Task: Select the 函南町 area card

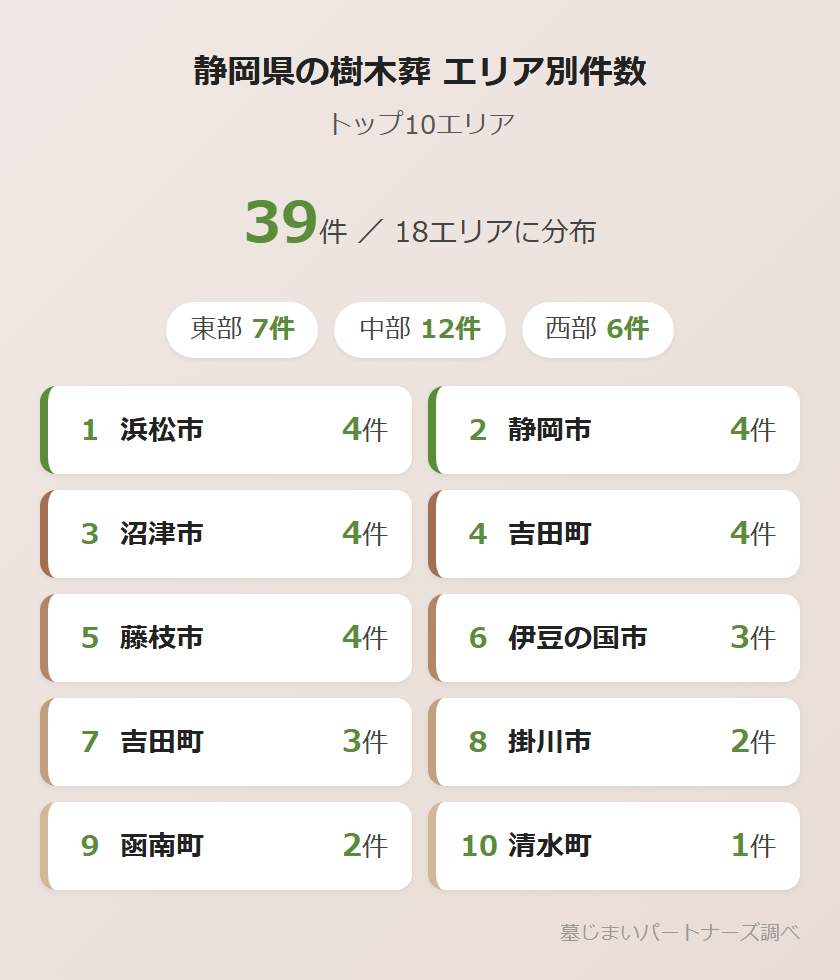Action: [227, 846]
